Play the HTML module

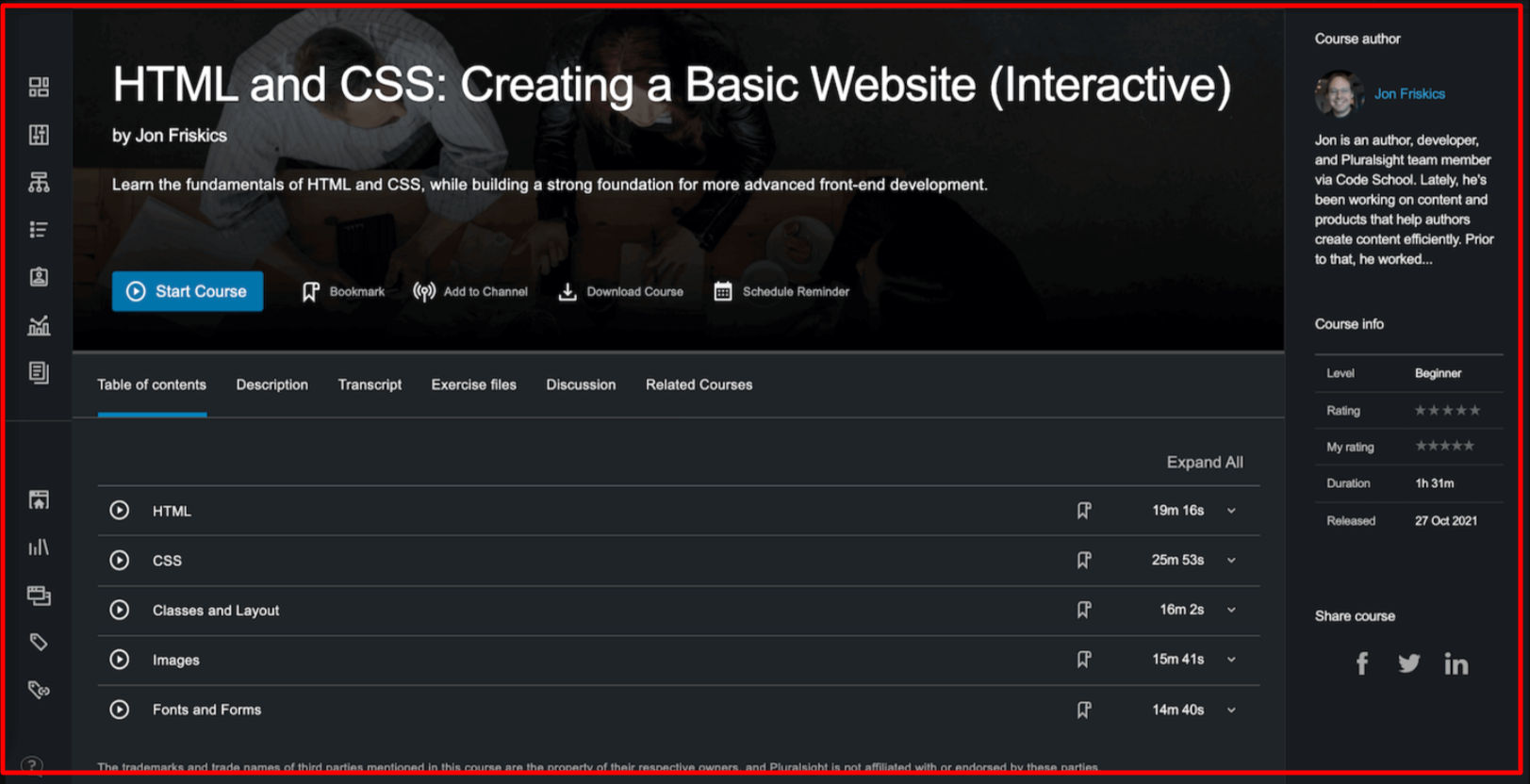(120, 511)
